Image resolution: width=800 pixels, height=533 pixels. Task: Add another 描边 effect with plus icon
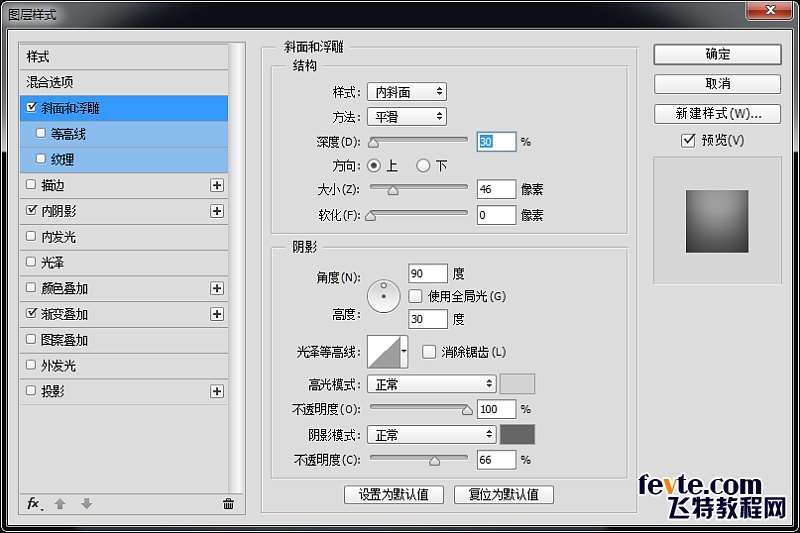217,185
